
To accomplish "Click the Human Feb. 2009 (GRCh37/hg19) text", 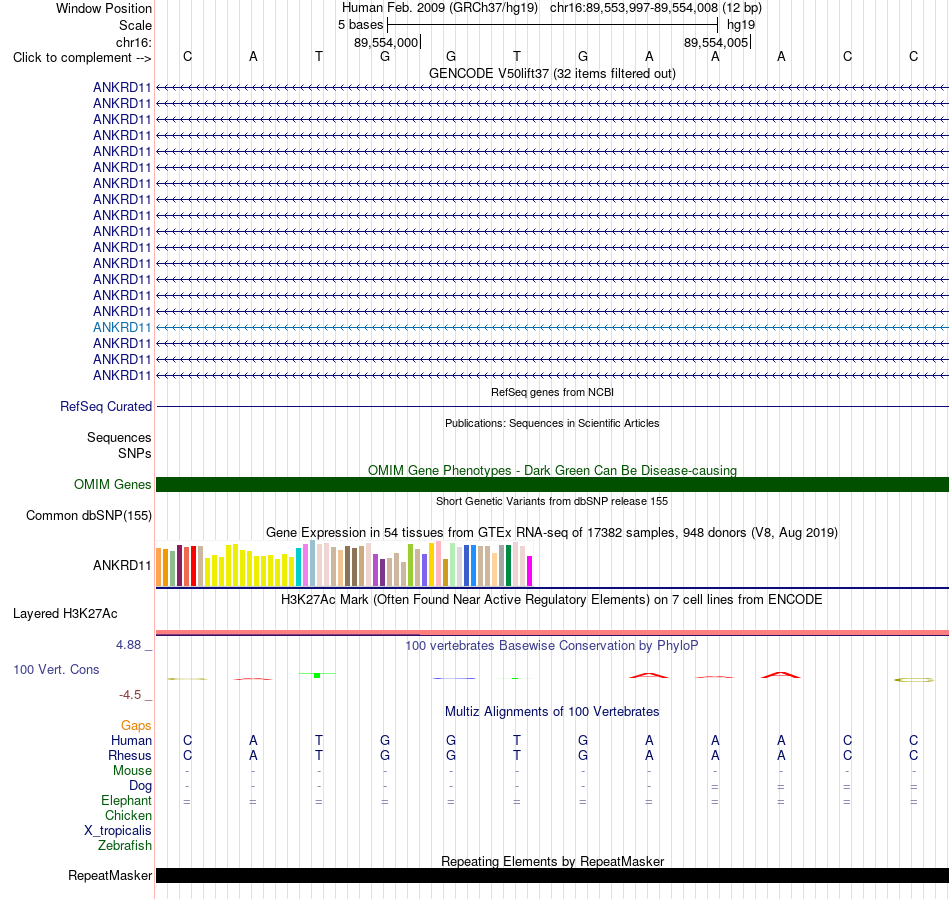I will (x=440, y=8).
